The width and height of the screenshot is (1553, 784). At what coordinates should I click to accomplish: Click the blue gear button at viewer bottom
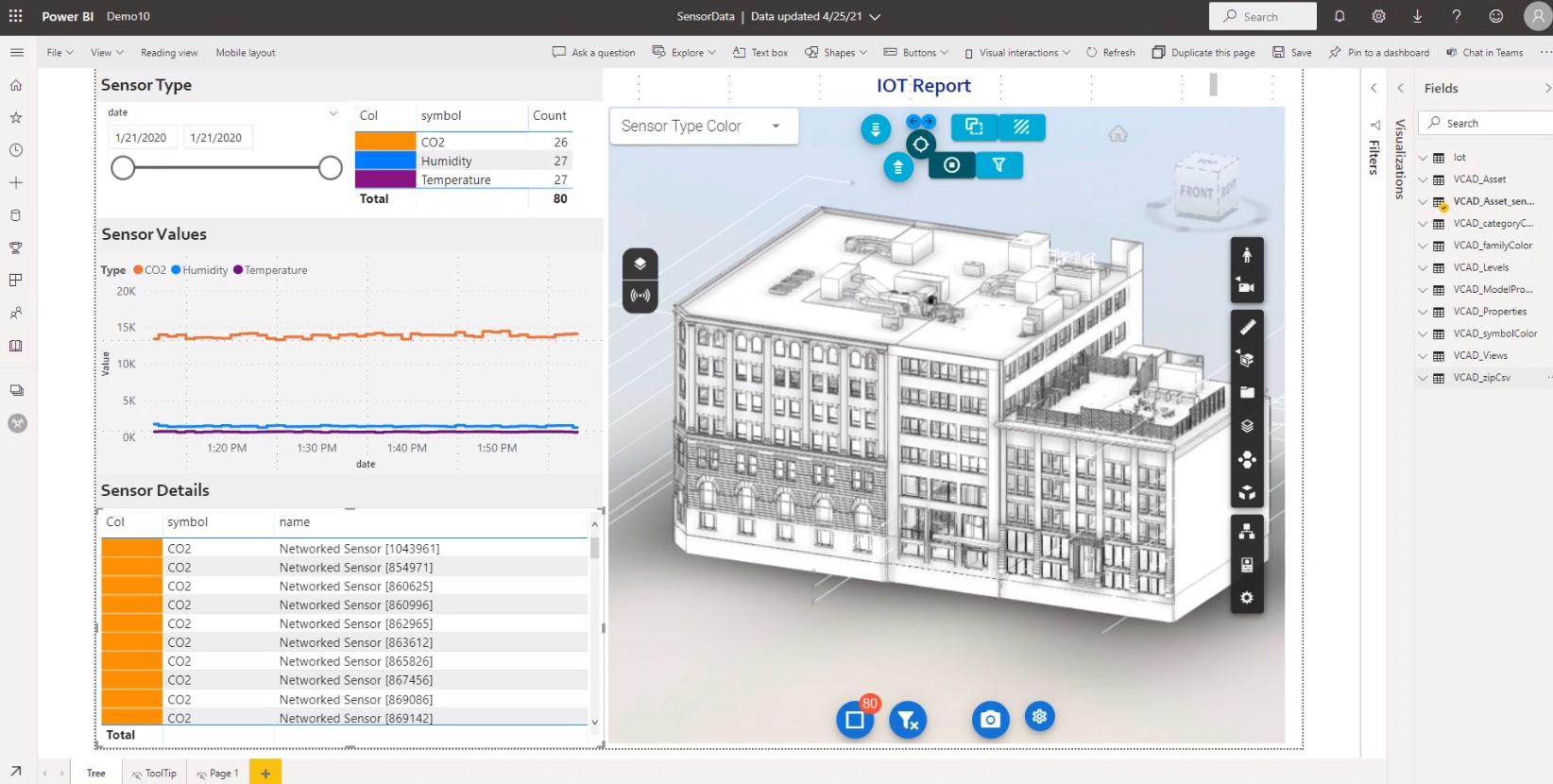pyautogui.click(x=1039, y=716)
